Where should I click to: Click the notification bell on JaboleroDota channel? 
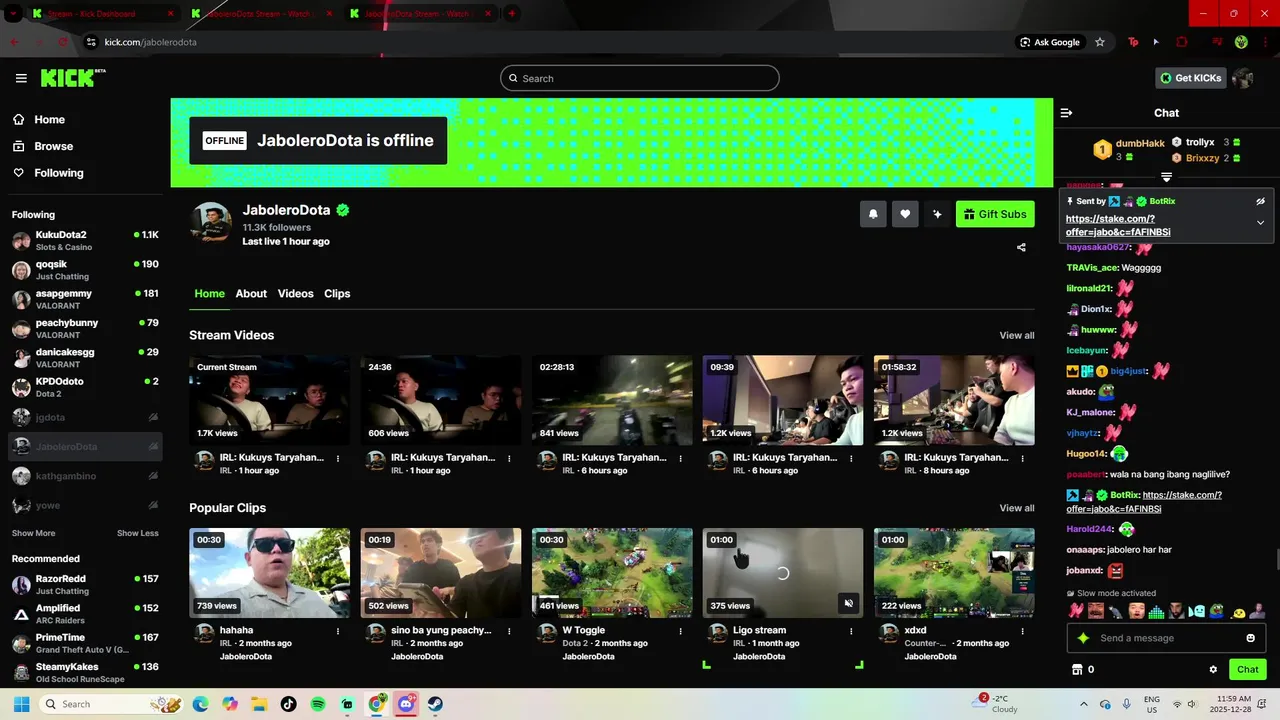point(873,214)
